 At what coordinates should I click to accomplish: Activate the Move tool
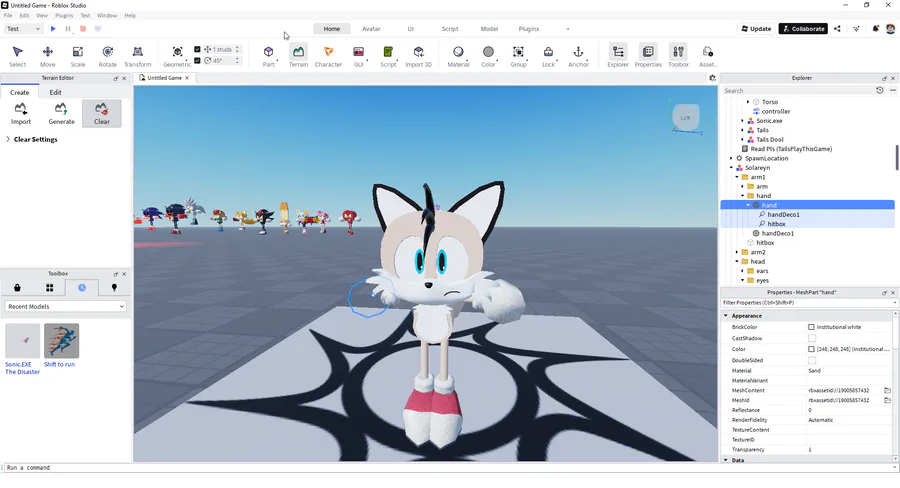(48, 56)
